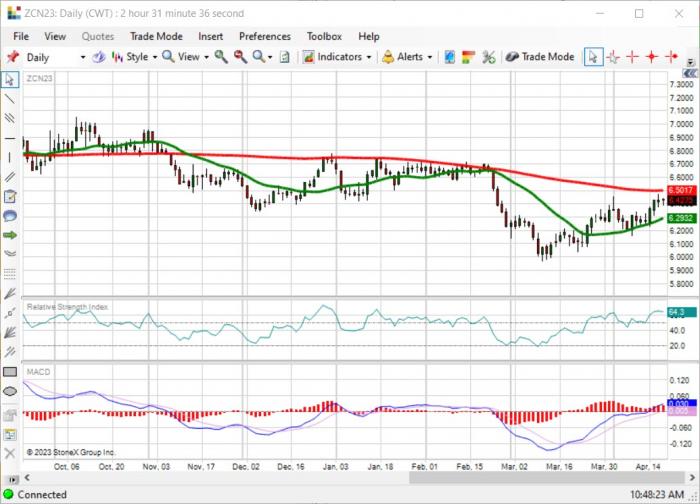Select the green arrow drawing tool
The image size is (700, 504).
coord(9,235)
